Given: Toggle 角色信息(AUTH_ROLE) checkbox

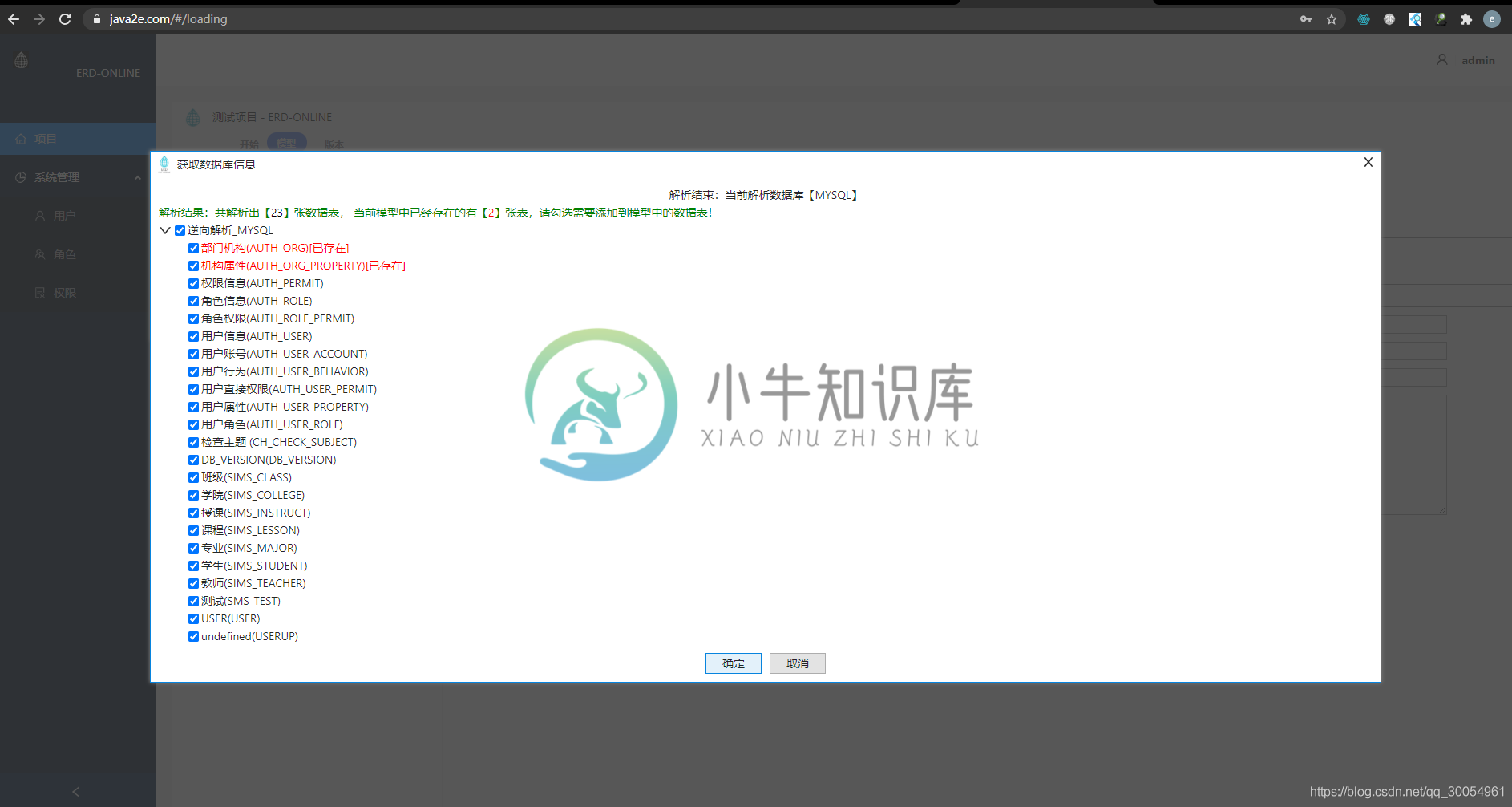Looking at the screenshot, I should pyautogui.click(x=193, y=301).
